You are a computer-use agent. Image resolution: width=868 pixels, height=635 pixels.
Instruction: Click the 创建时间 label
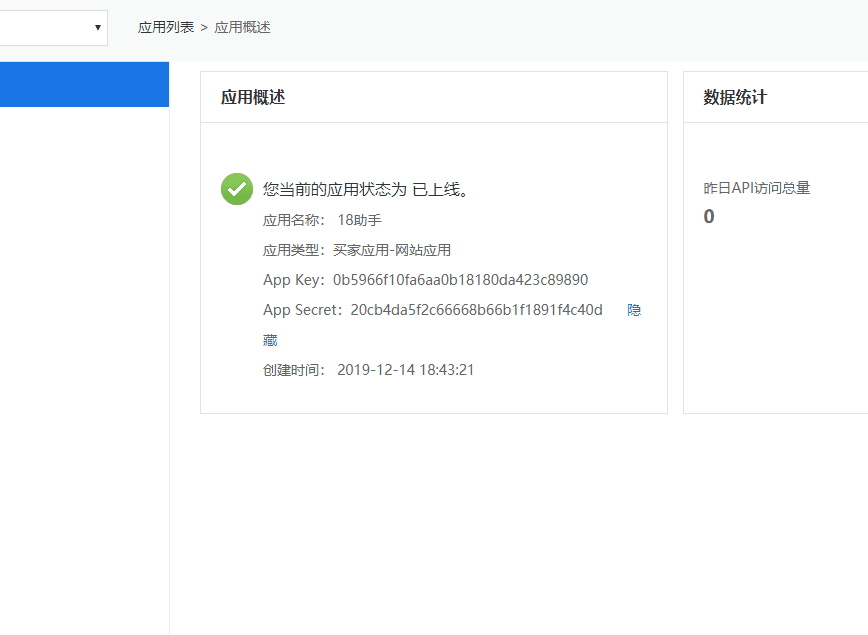point(294,370)
